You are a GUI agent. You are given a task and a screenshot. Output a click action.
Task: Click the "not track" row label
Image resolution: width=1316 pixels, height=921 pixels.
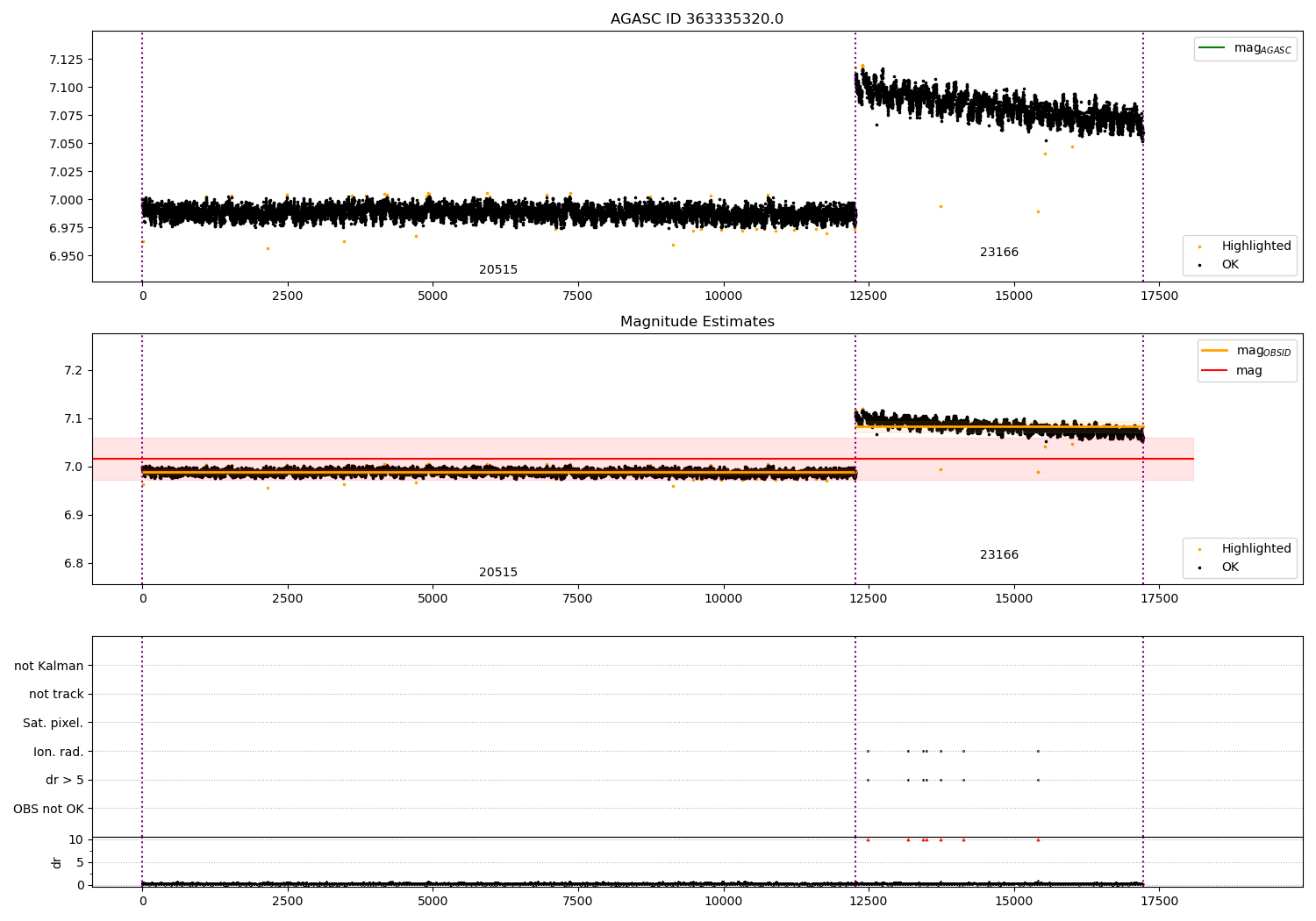click(x=56, y=694)
